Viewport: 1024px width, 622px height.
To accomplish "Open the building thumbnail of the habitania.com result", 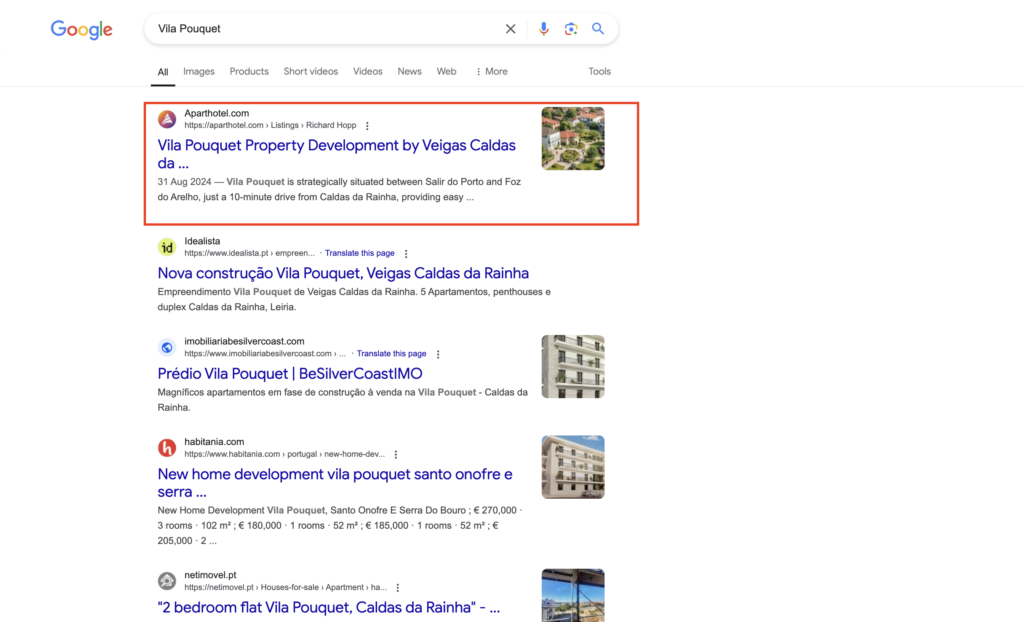I will pos(573,467).
